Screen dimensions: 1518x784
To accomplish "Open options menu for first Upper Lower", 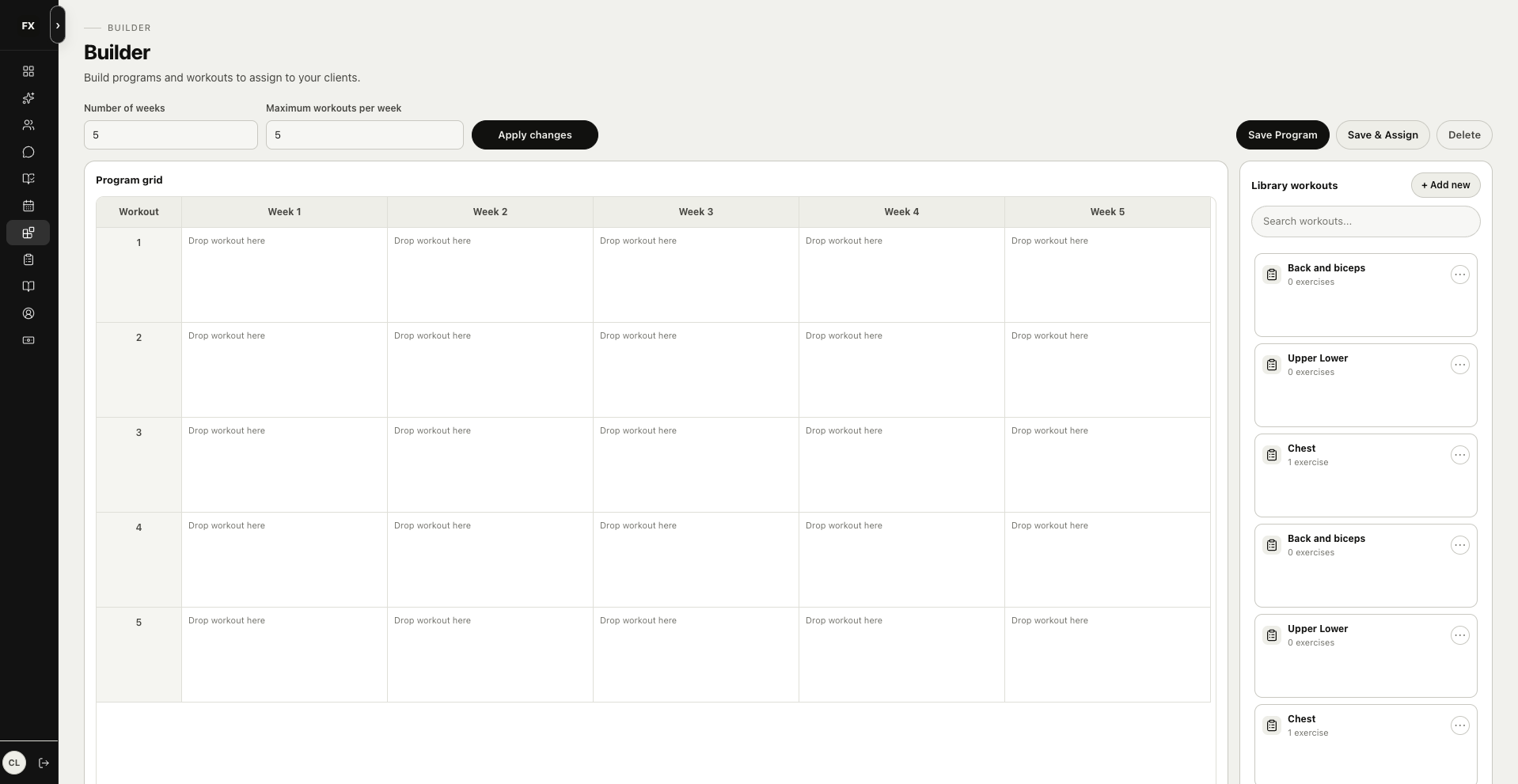I will pos(1459,365).
